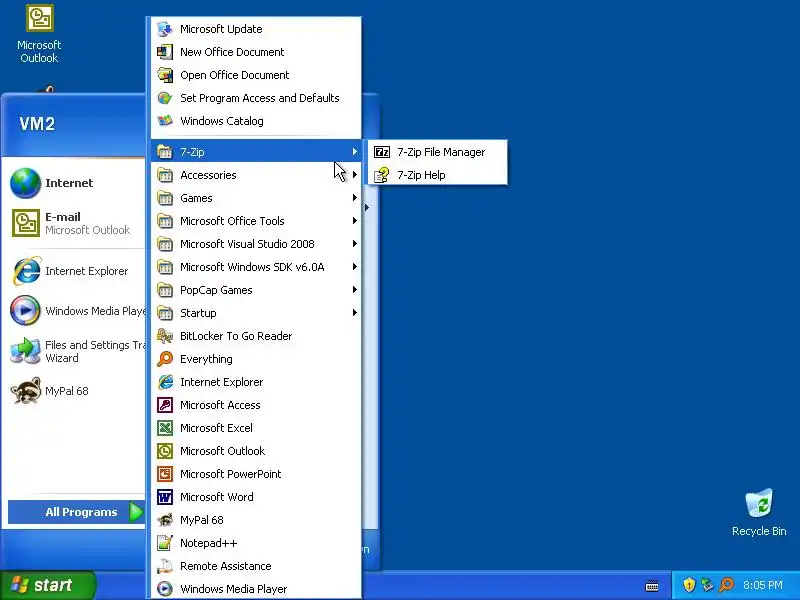Launch 7-Zip File Manager from the submenu
Image resolution: width=800 pixels, height=600 pixels.
tap(437, 152)
